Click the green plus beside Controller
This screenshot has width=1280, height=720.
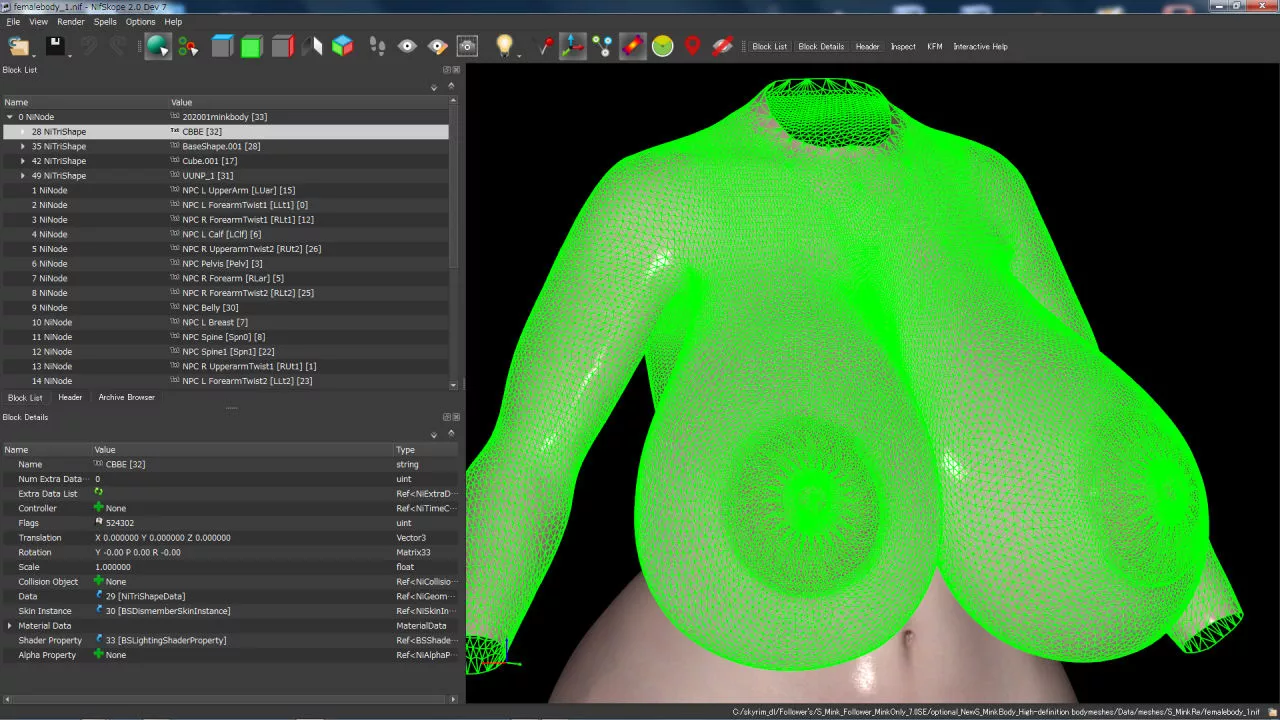coord(99,508)
